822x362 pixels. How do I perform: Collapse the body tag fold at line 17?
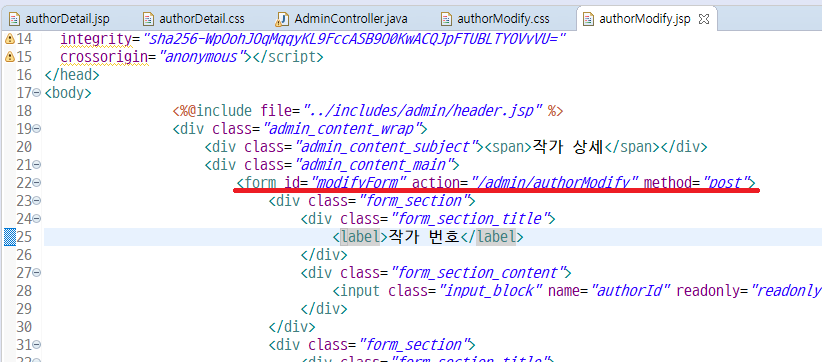pyautogui.click(x=37, y=93)
